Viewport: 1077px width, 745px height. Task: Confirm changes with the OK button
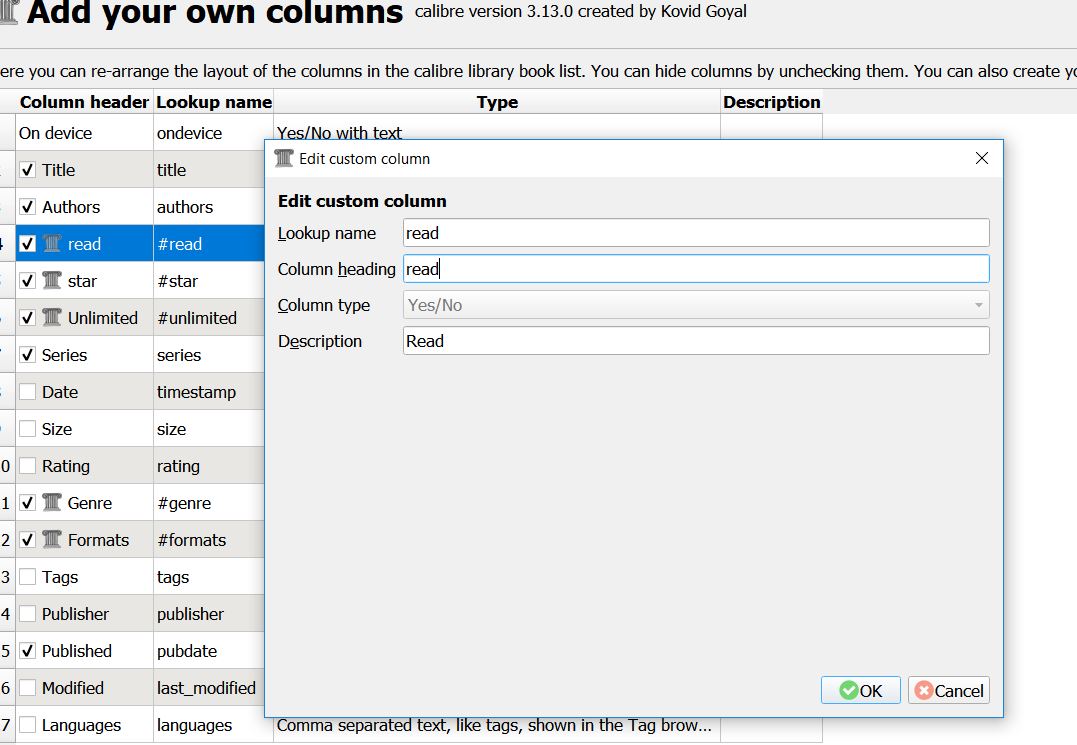[861, 690]
